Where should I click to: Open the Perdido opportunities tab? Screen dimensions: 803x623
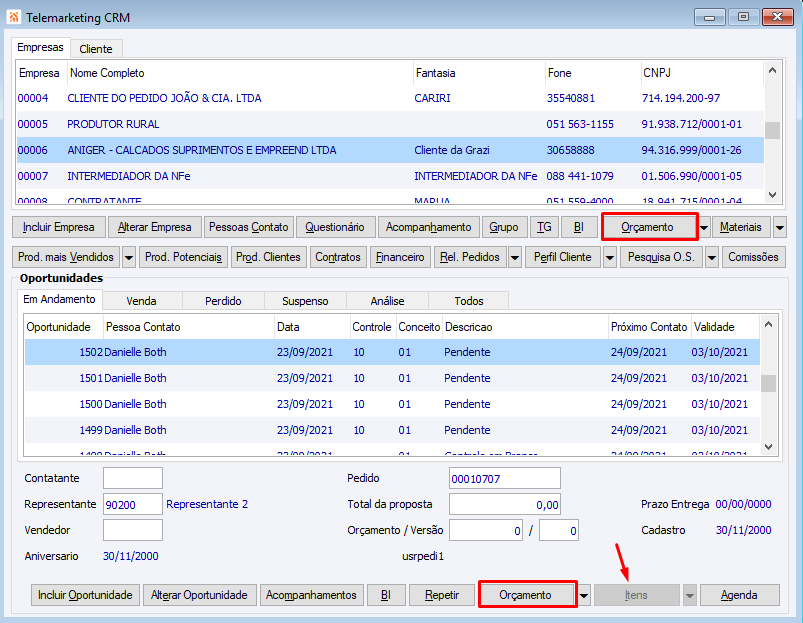(x=223, y=300)
